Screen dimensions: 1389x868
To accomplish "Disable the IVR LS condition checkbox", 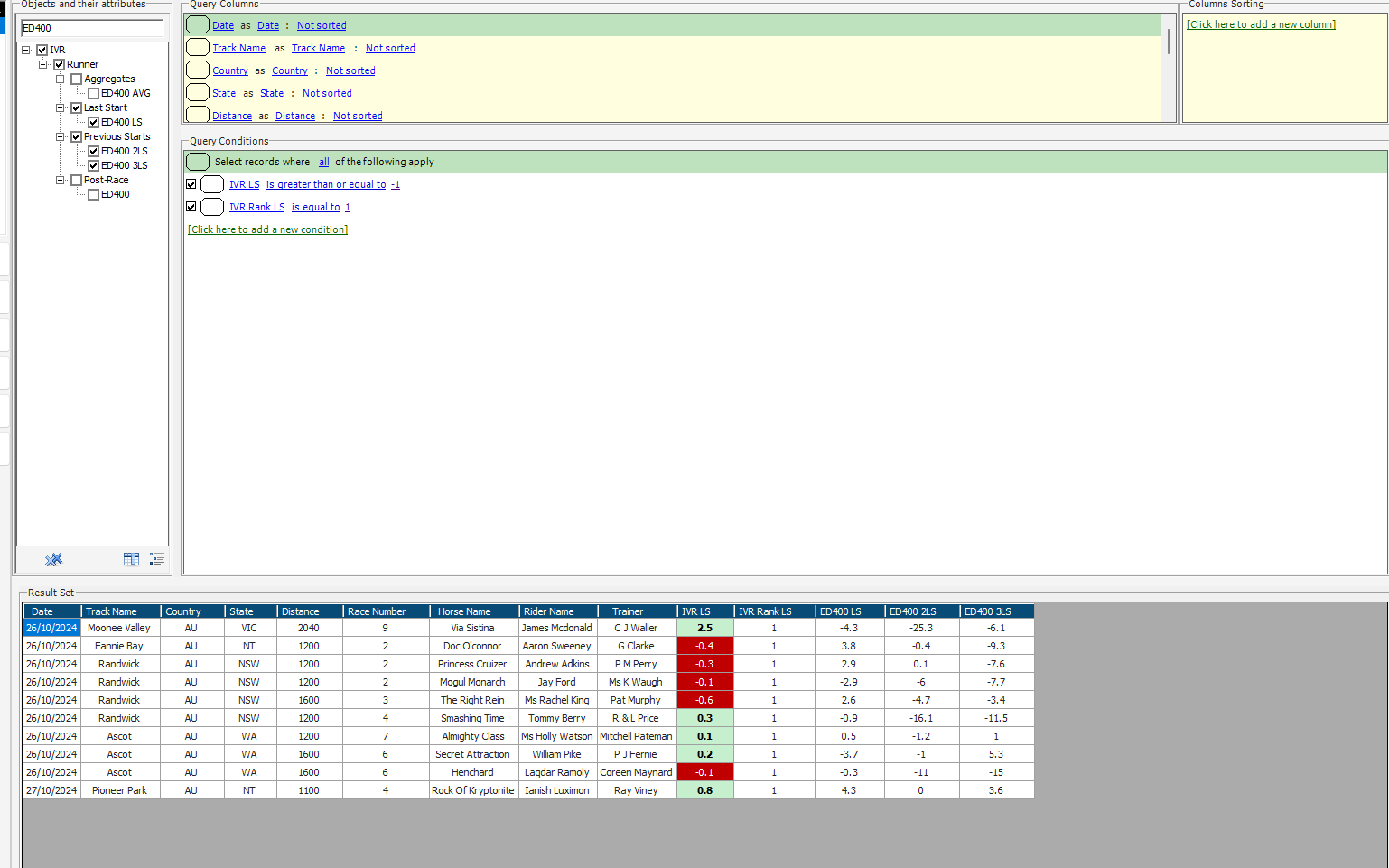I will tap(191, 184).
